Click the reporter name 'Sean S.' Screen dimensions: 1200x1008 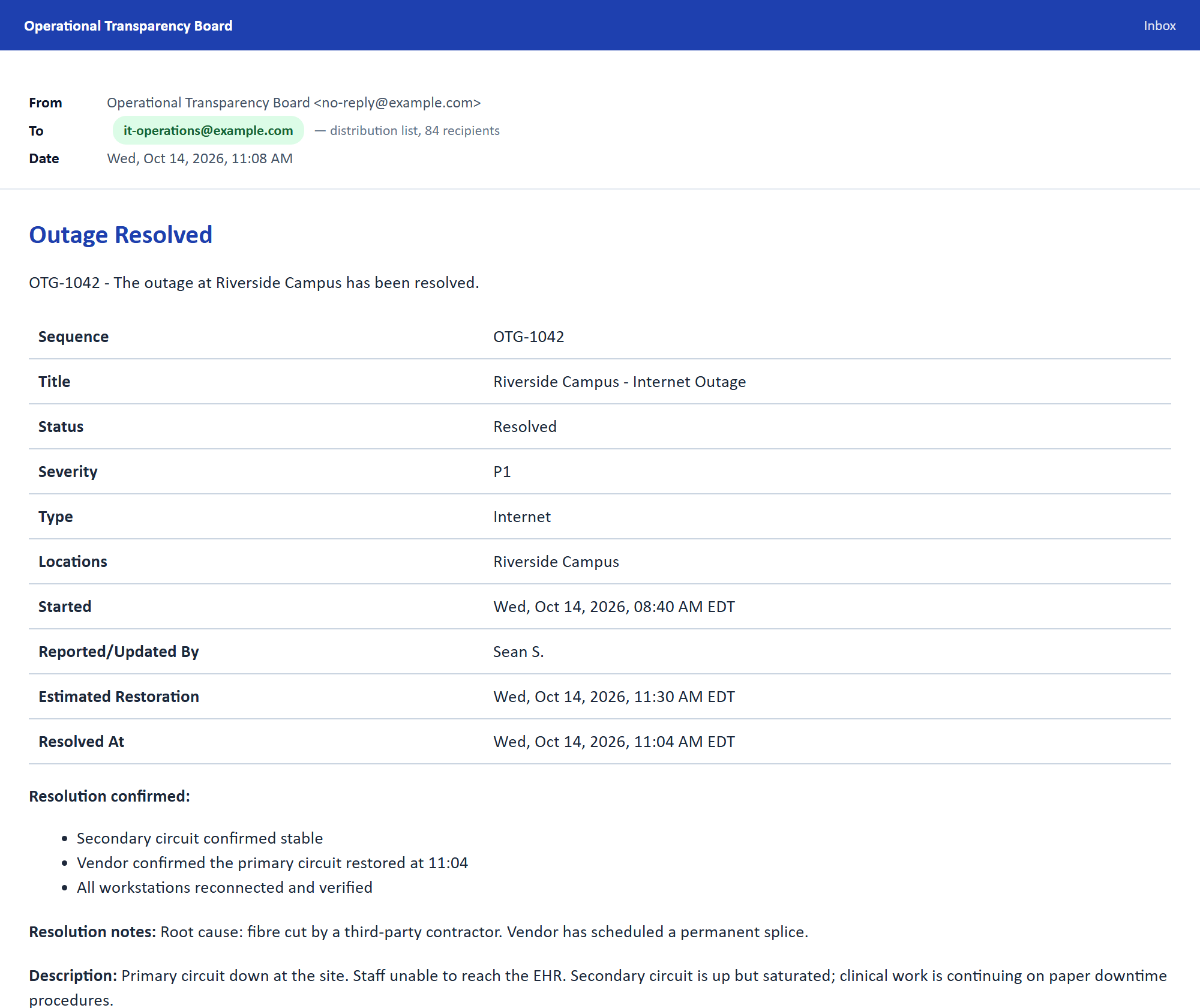518,652
